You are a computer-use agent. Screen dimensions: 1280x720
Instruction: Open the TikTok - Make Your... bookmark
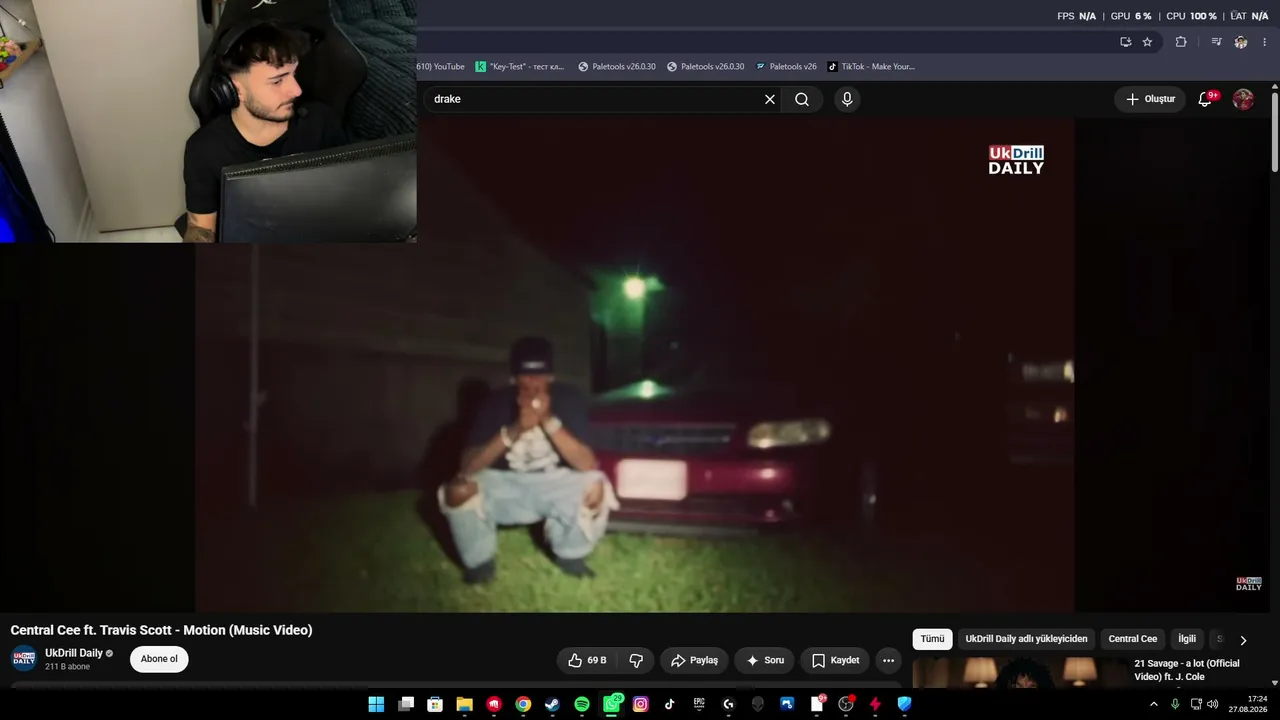[x=871, y=67]
